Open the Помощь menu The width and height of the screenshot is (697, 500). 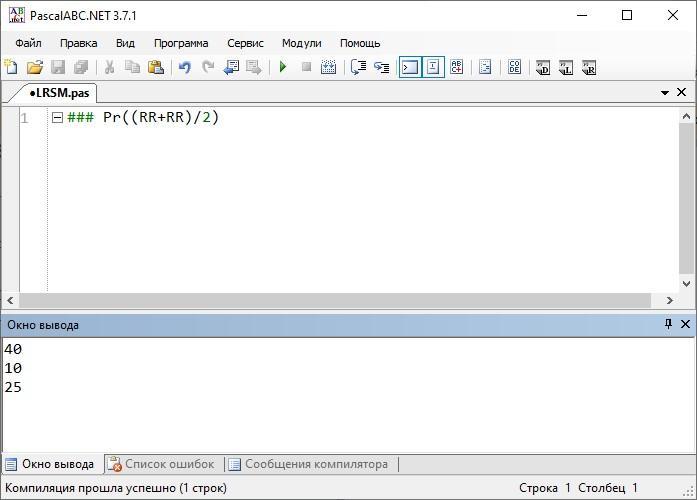point(360,43)
